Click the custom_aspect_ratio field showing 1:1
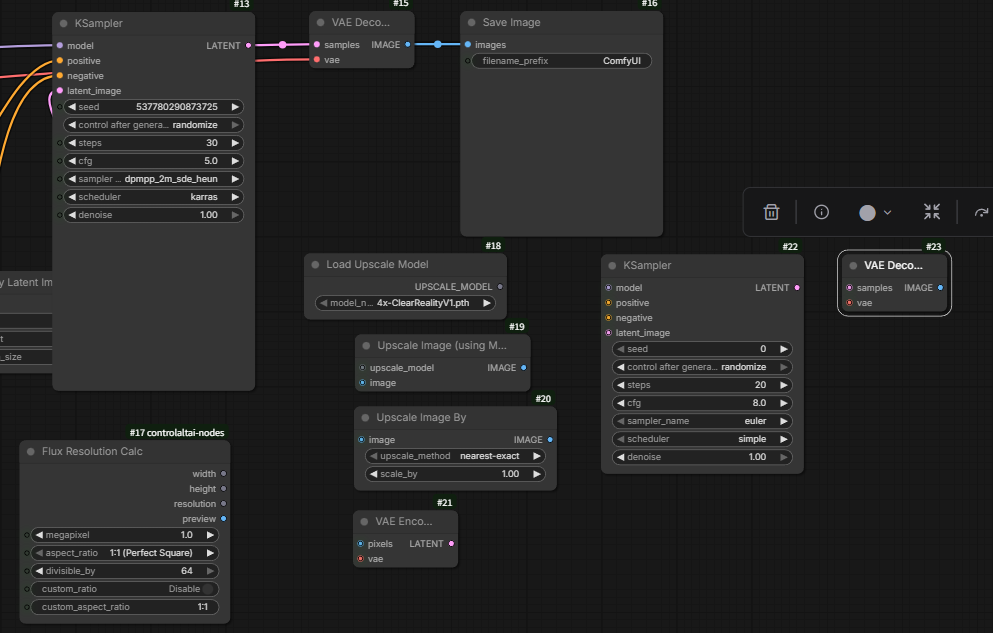Image resolution: width=993 pixels, height=633 pixels. [125, 607]
